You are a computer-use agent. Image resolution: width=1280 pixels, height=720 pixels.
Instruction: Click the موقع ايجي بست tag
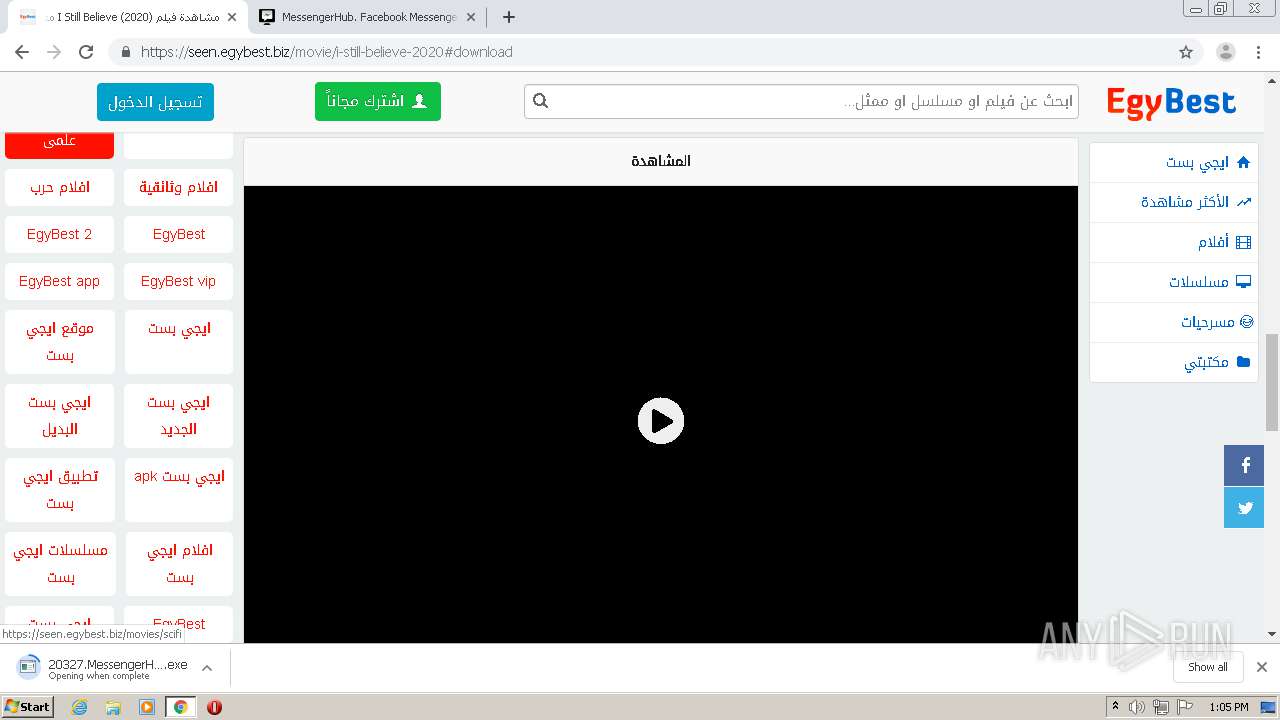pyautogui.click(x=59, y=341)
